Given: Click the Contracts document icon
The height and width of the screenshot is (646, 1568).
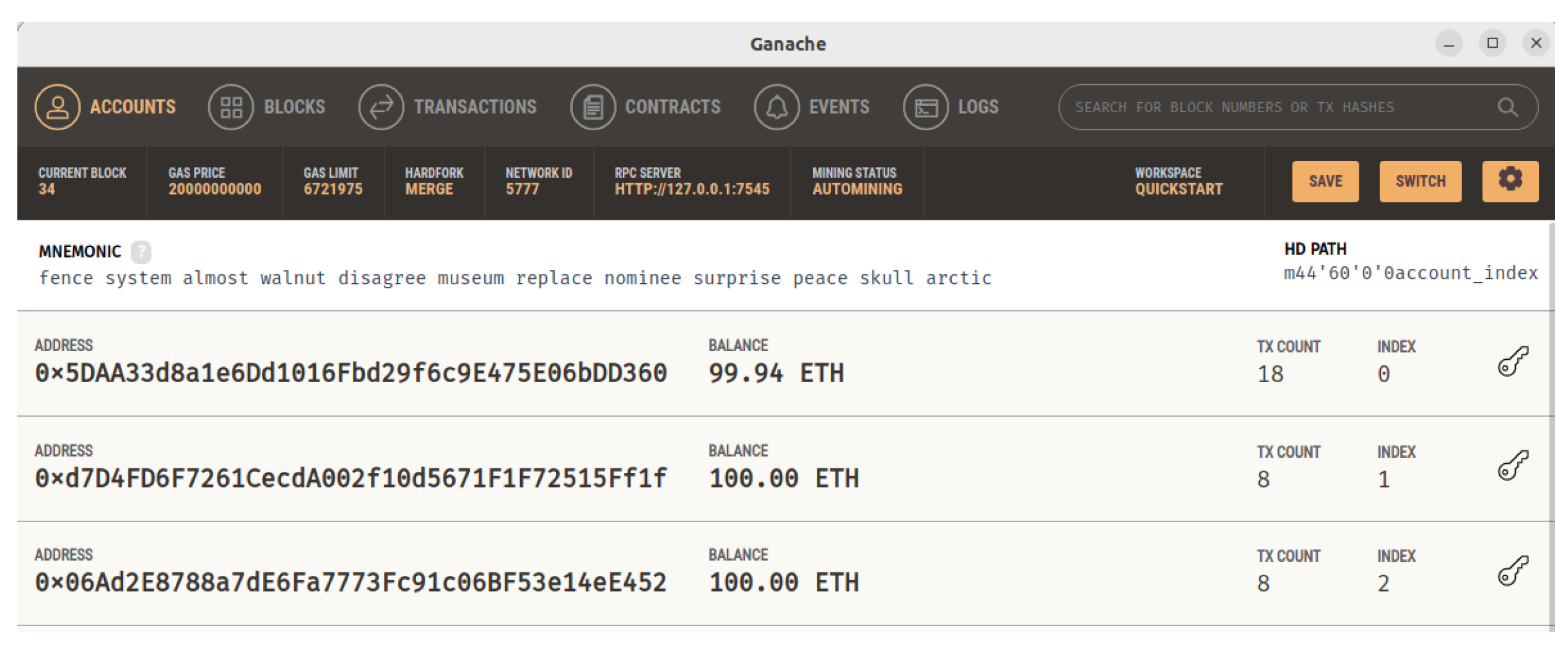Looking at the screenshot, I should click(x=593, y=107).
